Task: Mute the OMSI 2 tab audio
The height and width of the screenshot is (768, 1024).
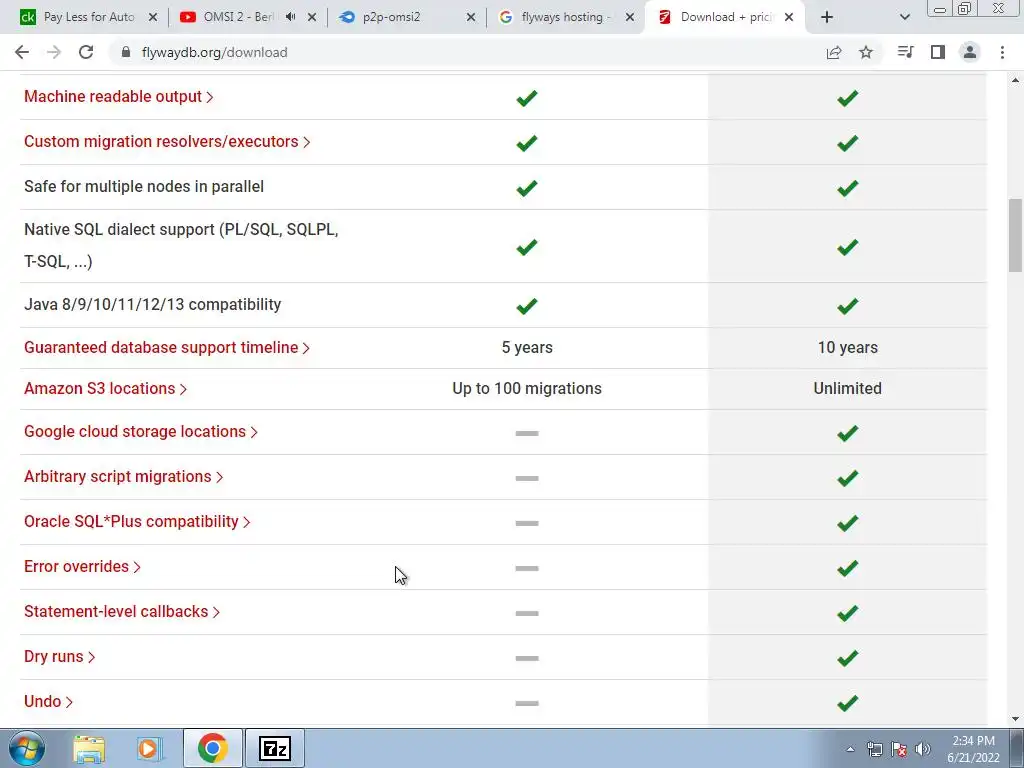Action: pyautogui.click(x=291, y=17)
